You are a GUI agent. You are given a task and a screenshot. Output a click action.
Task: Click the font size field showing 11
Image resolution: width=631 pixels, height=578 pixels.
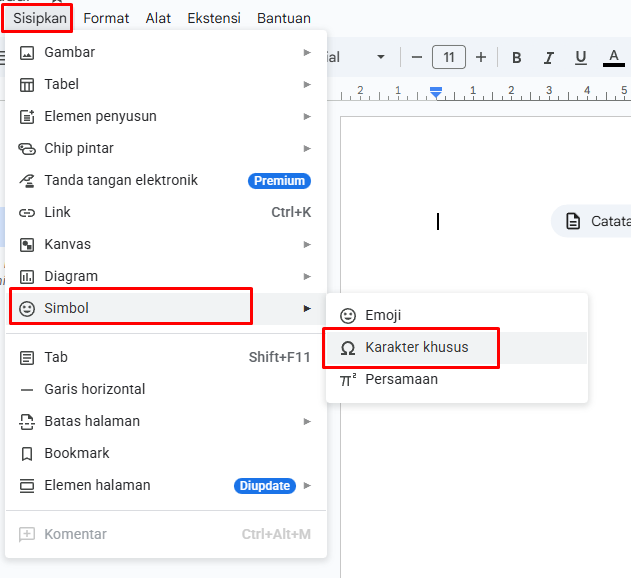coord(448,57)
